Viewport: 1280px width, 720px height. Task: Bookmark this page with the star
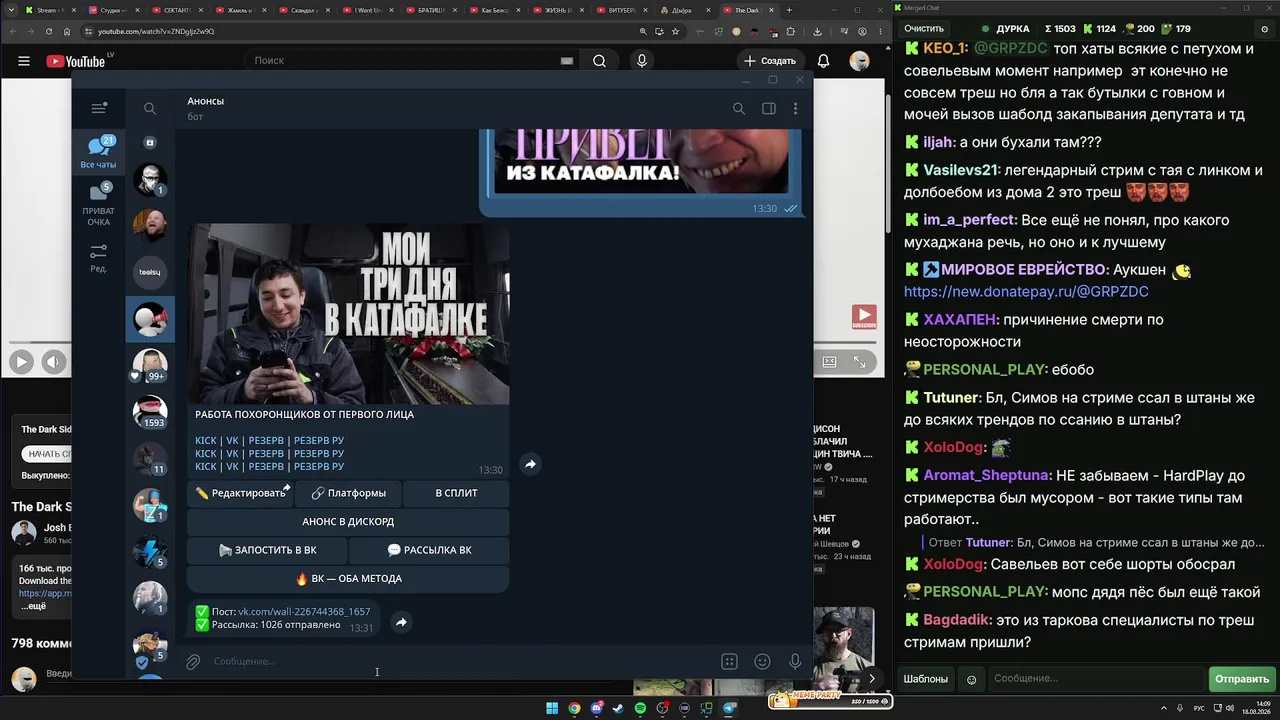(677, 31)
